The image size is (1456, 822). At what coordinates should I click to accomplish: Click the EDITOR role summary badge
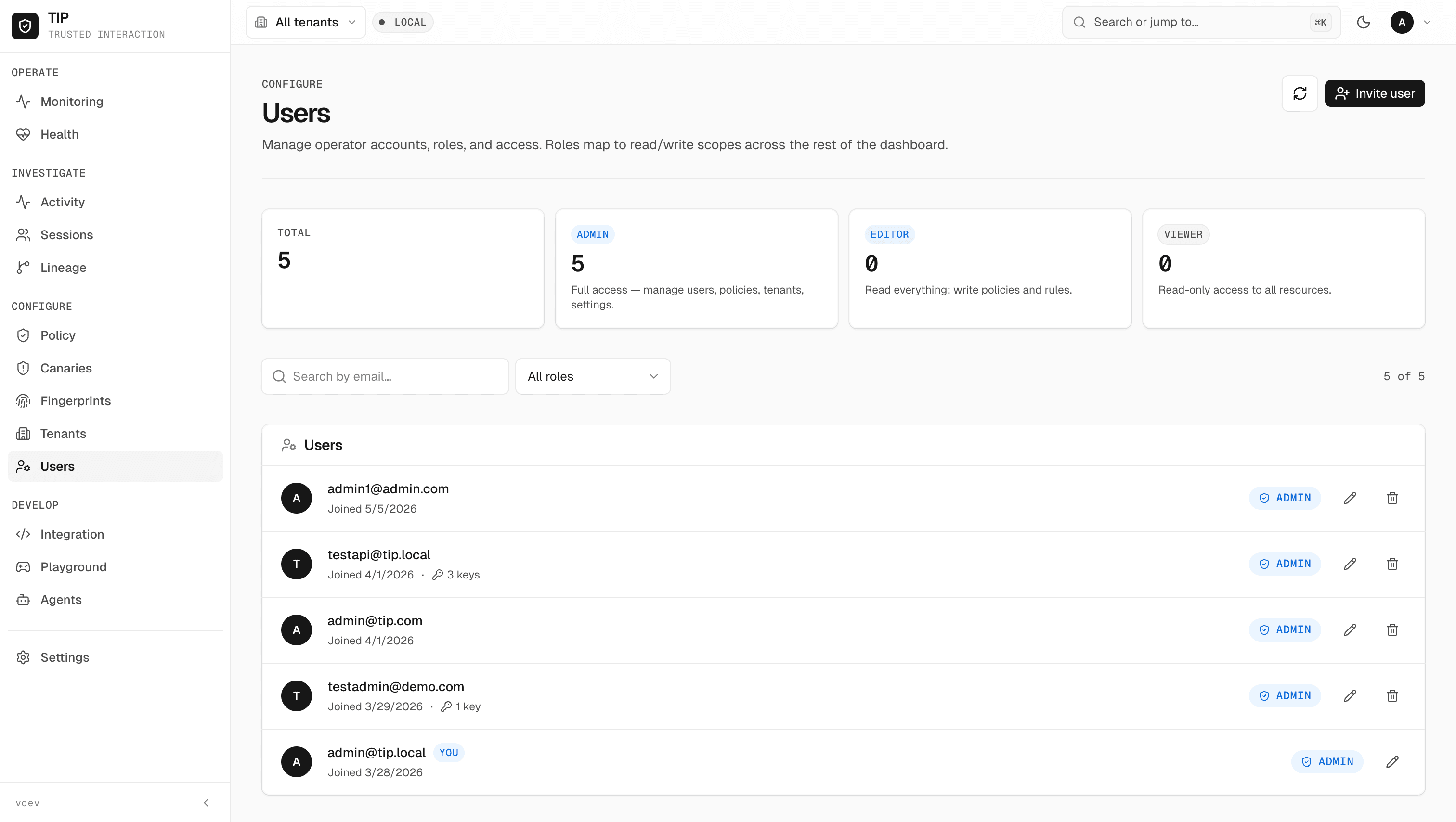tap(890, 234)
